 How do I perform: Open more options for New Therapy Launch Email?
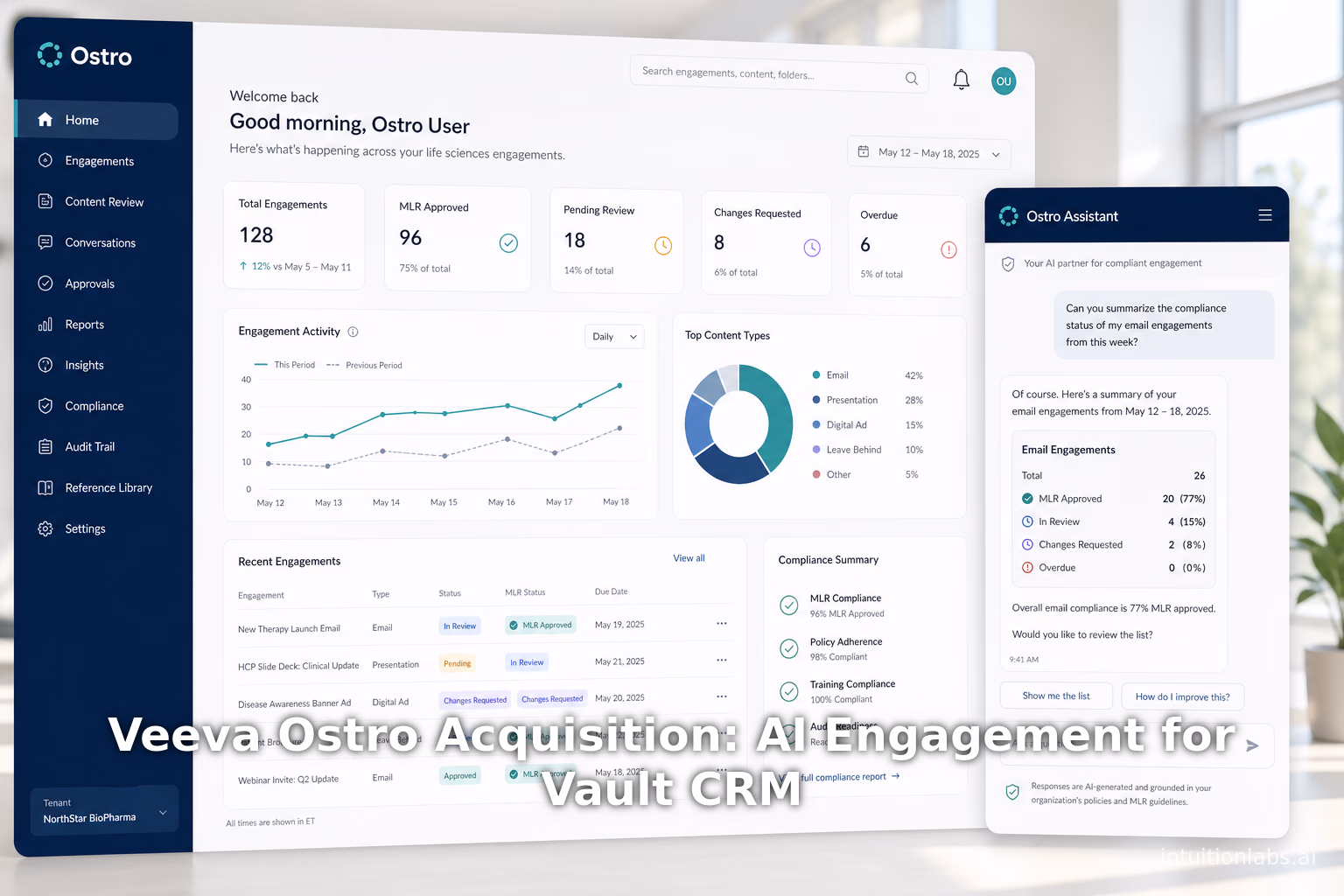tap(722, 623)
